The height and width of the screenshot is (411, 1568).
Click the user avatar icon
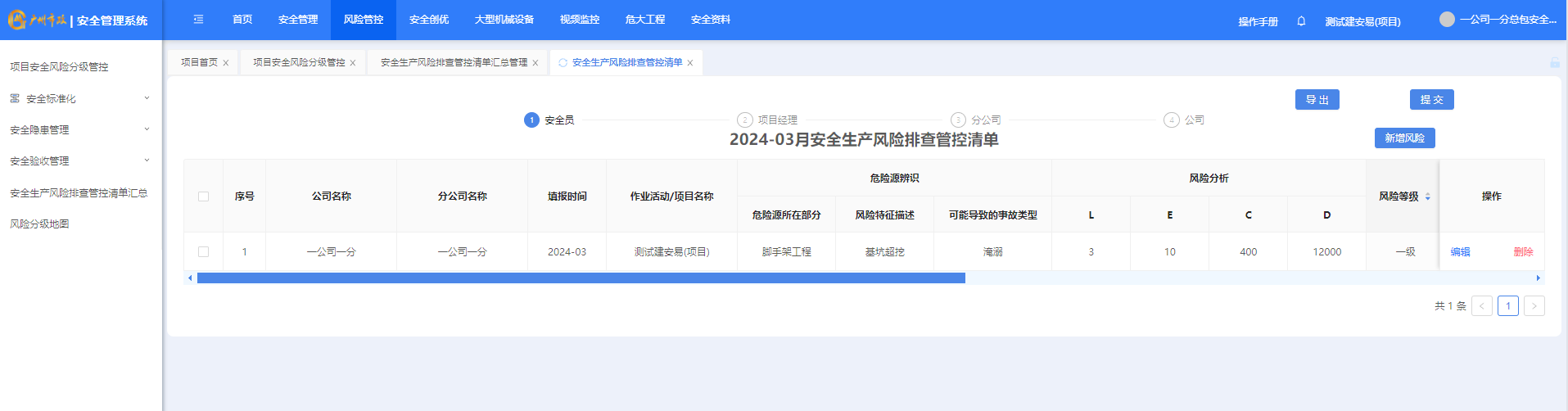coord(1447,20)
